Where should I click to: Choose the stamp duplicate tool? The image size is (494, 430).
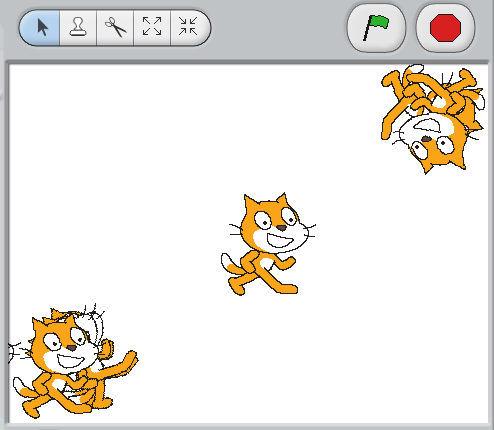click(78, 28)
